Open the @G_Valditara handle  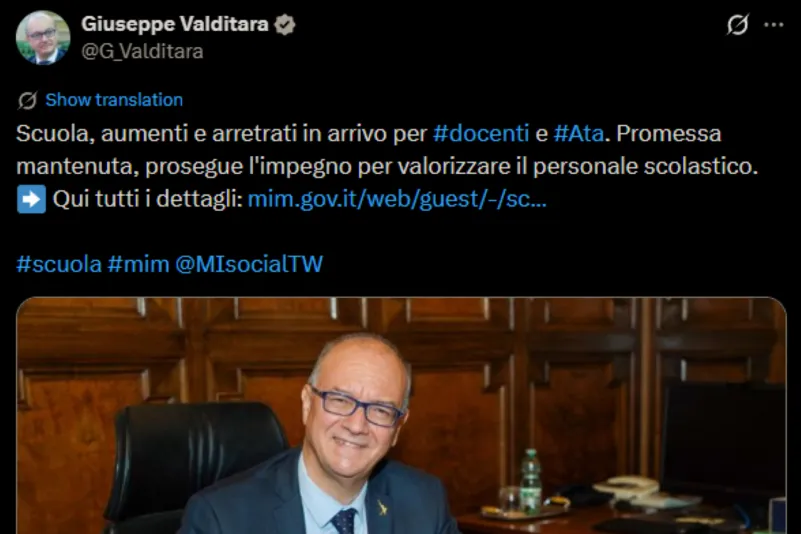[x=143, y=51]
